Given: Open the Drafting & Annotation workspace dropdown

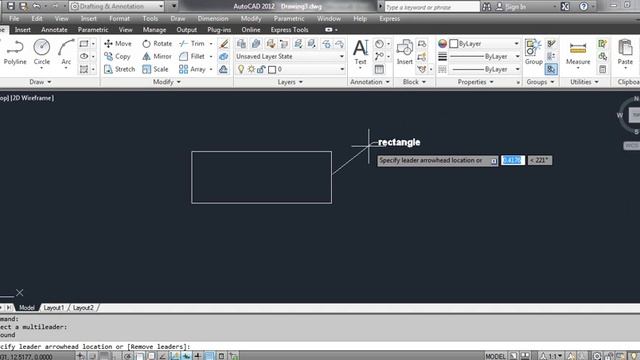Looking at the screenshot, I should coord(117,6).
